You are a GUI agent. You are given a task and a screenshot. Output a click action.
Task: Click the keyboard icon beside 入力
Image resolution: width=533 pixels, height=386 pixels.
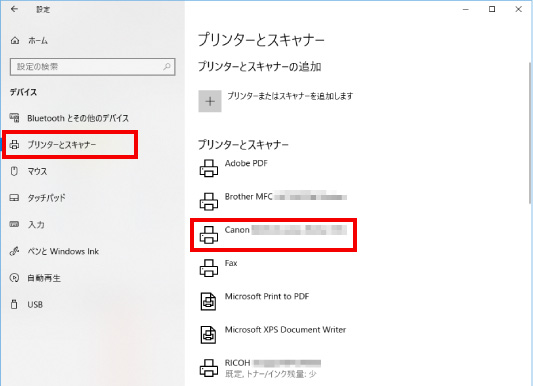click(14, 224)
